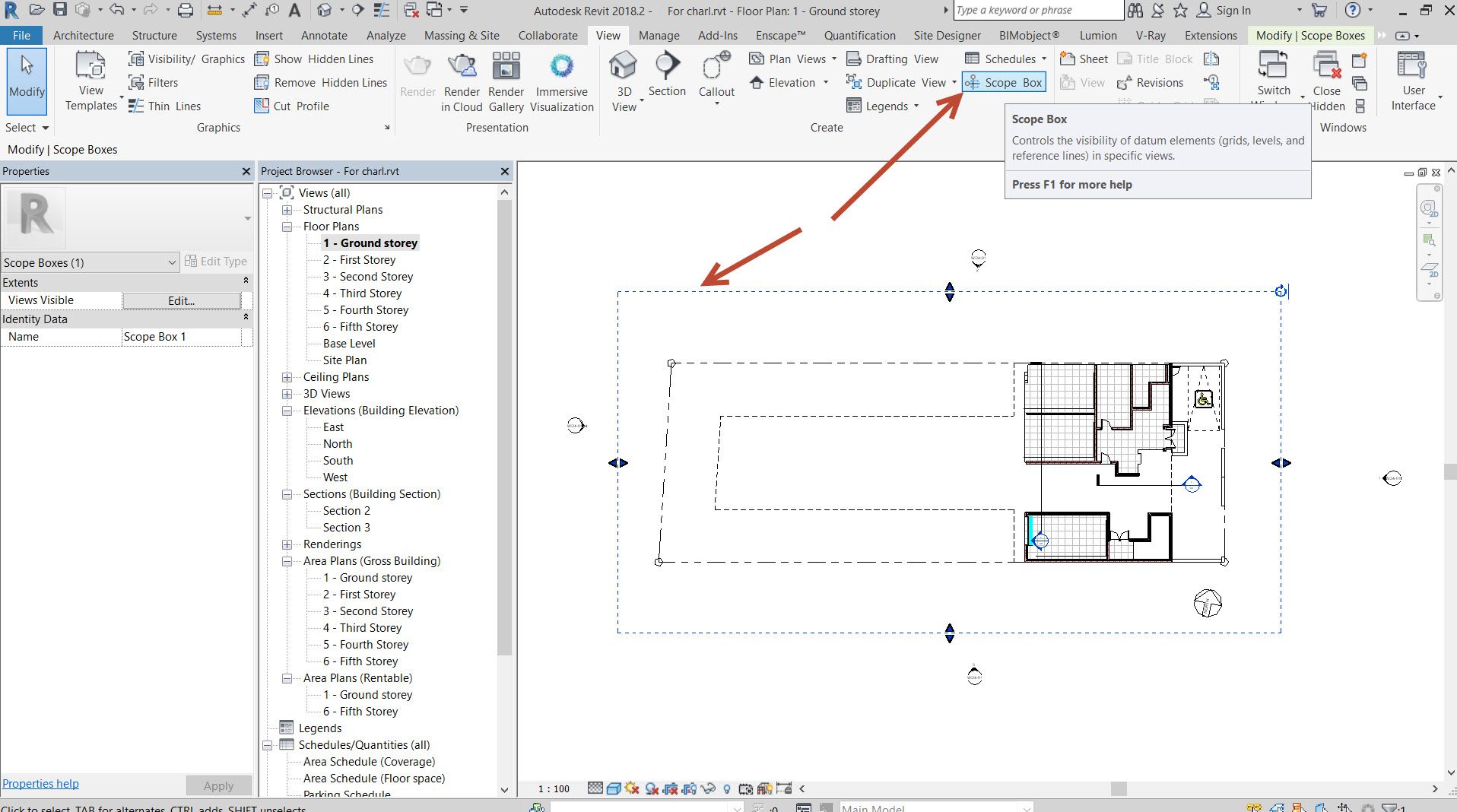Start the Callout tool
The image size is (1457, 812).
716,78
